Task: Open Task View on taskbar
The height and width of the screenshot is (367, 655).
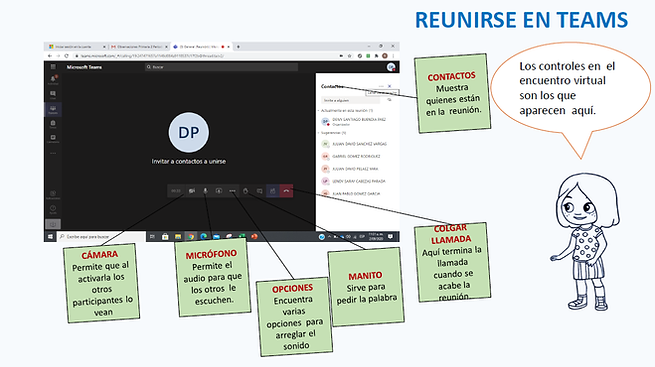Action: coord(152,237)
